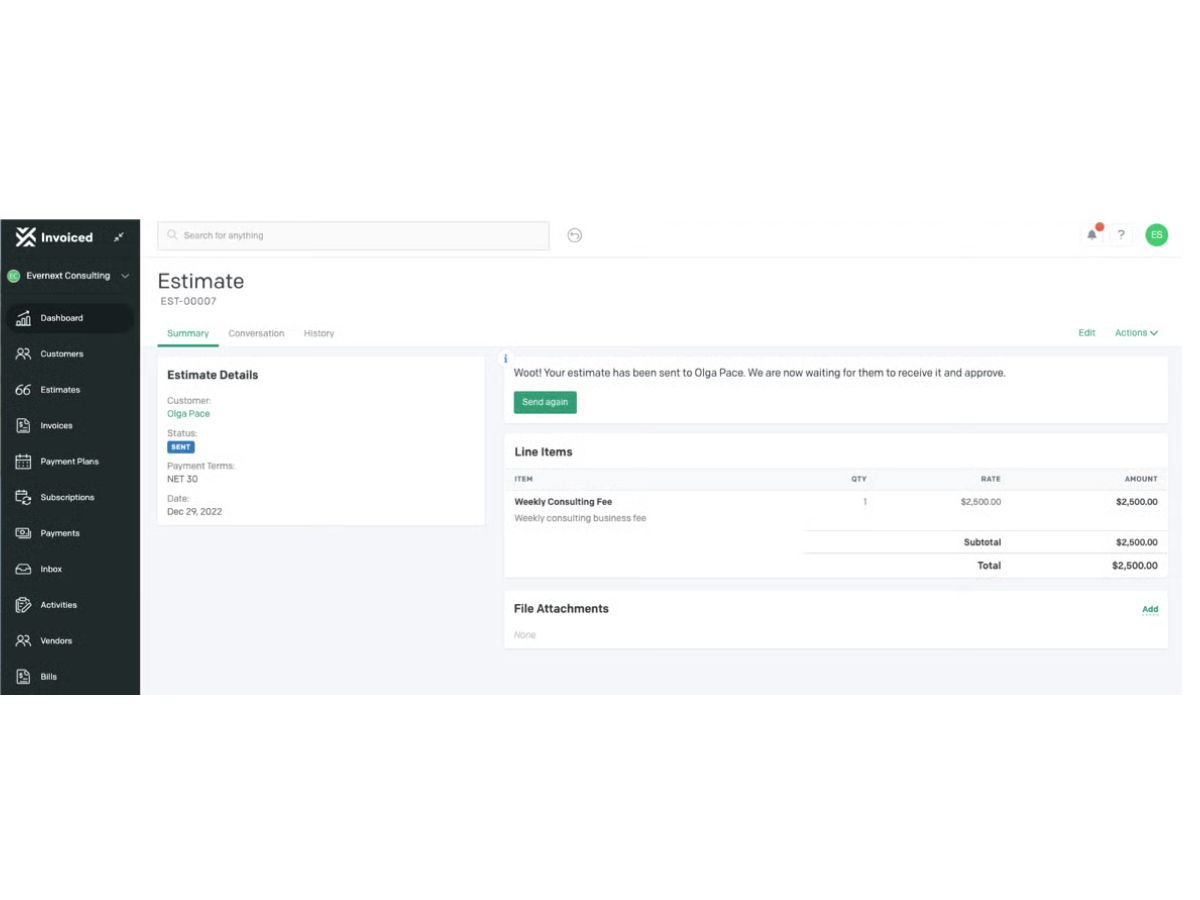Select the Summary tab
The height and width of the screenshot is (900, 1200).
point(188,334)
